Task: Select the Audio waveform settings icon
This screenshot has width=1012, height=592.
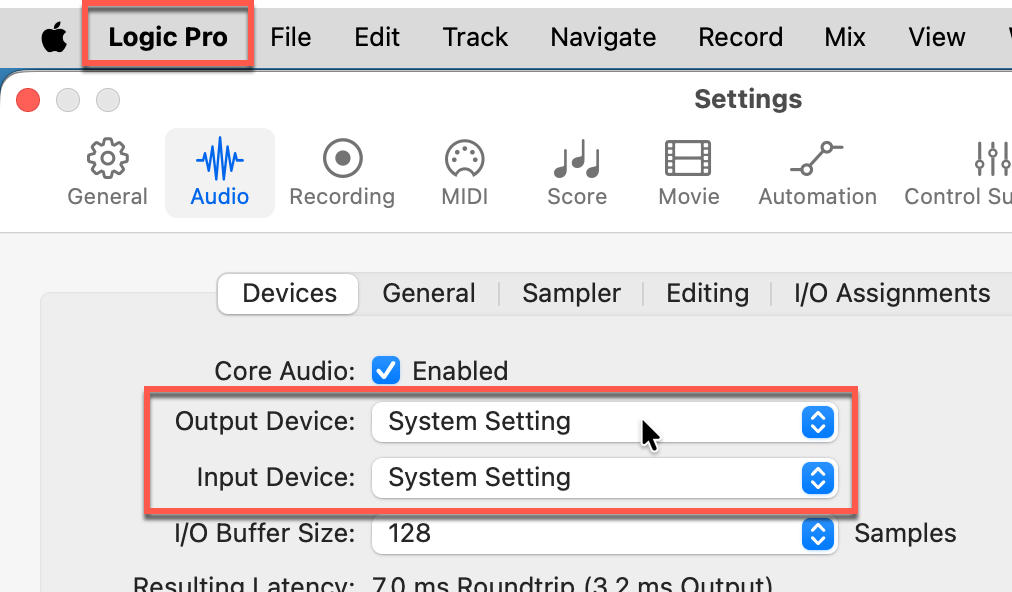Action: (219, 160)
